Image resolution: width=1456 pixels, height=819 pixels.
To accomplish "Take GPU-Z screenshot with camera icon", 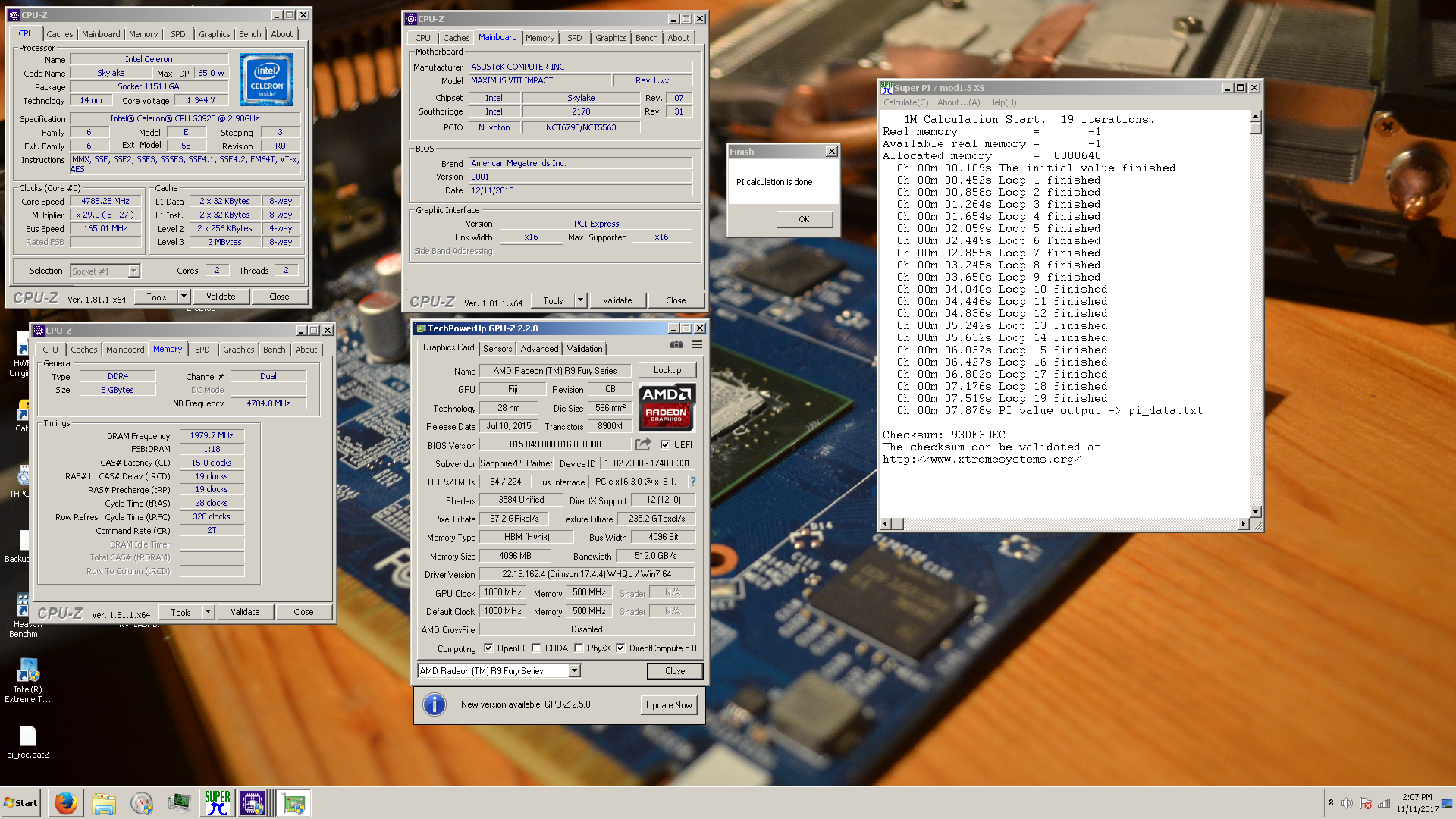I will pos(676,345).
